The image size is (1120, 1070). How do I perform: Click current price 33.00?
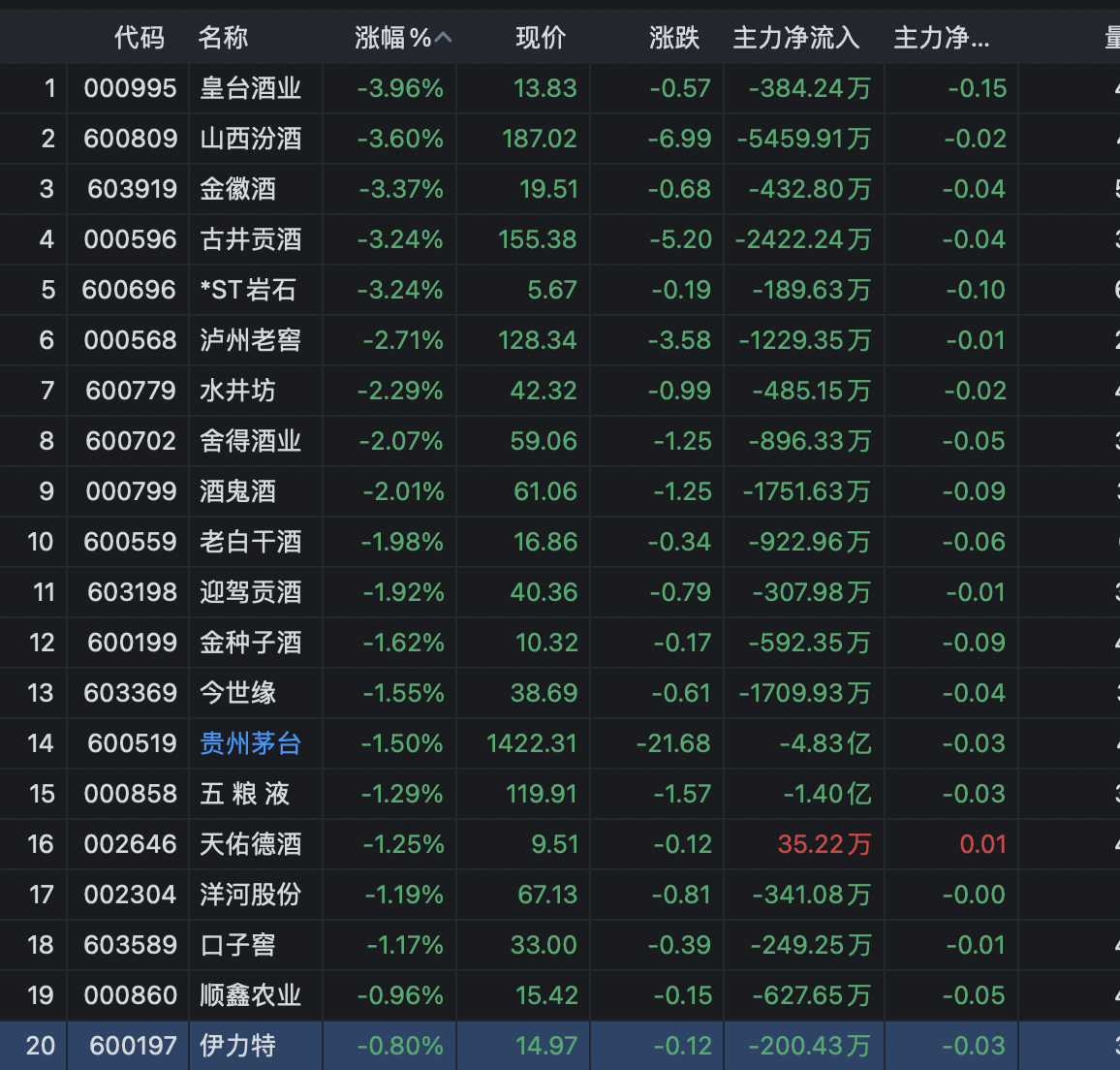pos(544,945)
